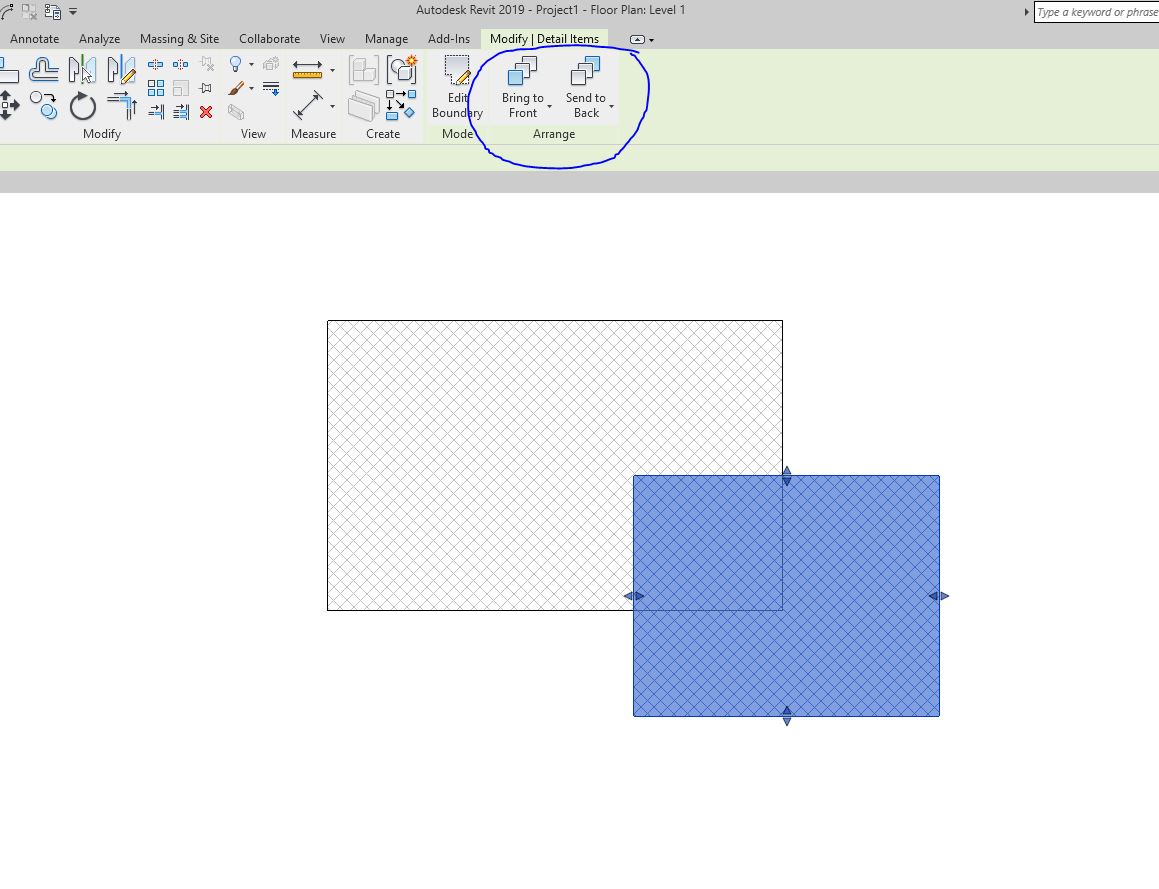Click the Aligned Dimension icon

click(307, 106)
